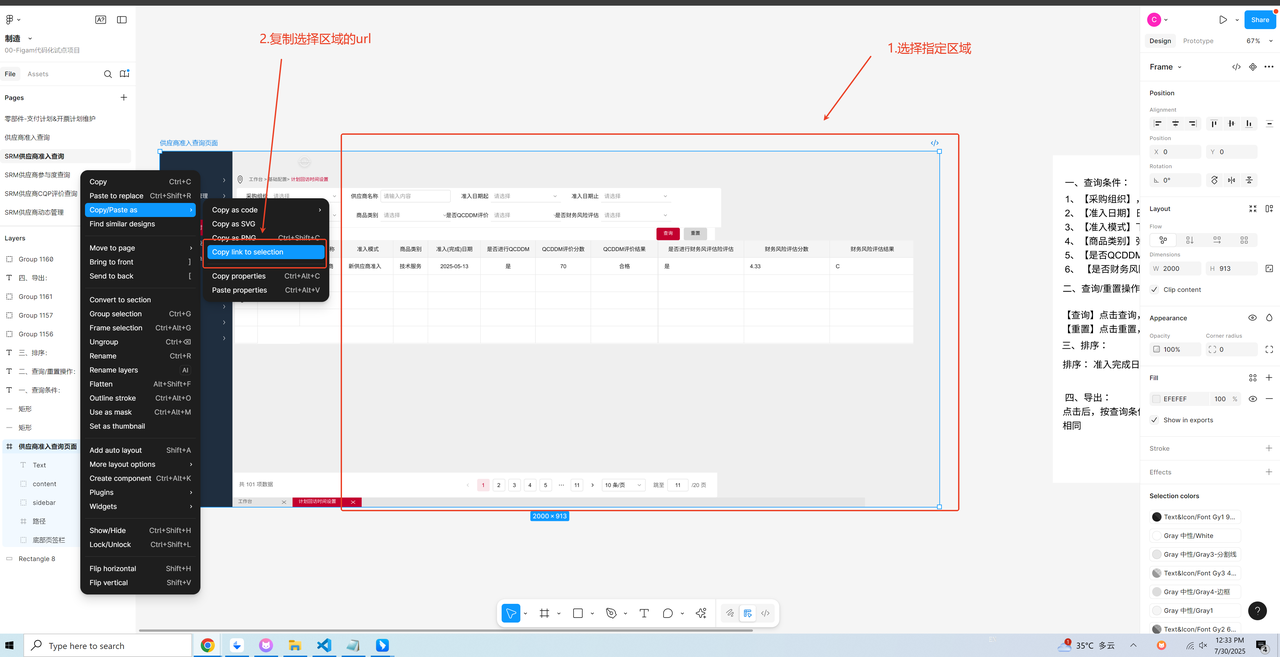The image size is (1280, 657).
Task: Click the search icon in left panel
Action: tap(108, 74)
